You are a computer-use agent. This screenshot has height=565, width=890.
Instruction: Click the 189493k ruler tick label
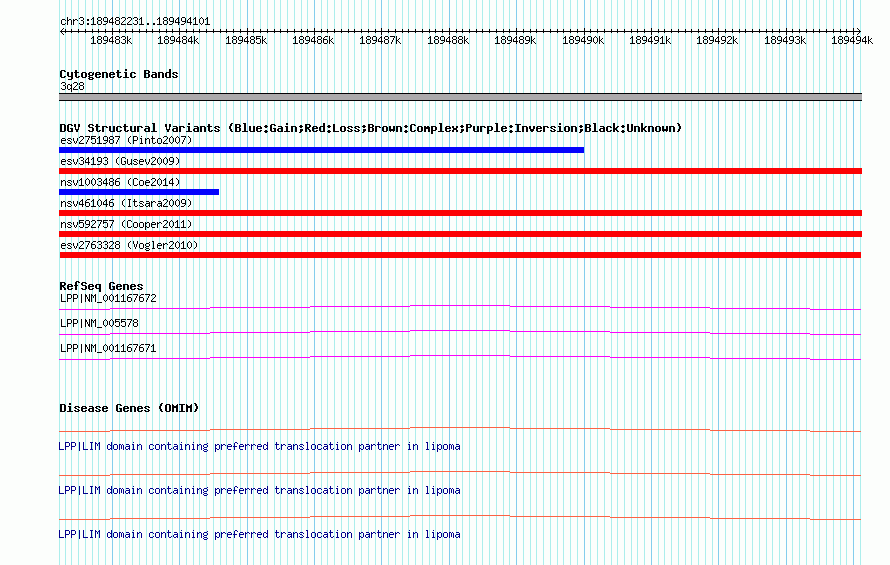785,40
